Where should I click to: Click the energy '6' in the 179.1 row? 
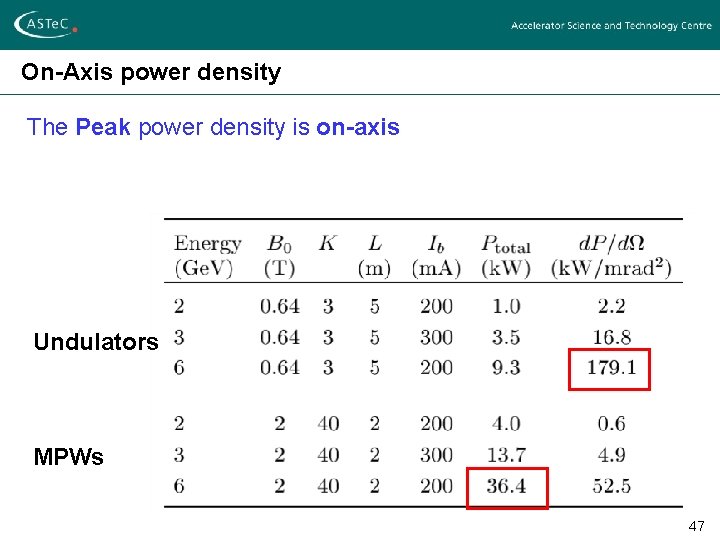coord(179,368)
